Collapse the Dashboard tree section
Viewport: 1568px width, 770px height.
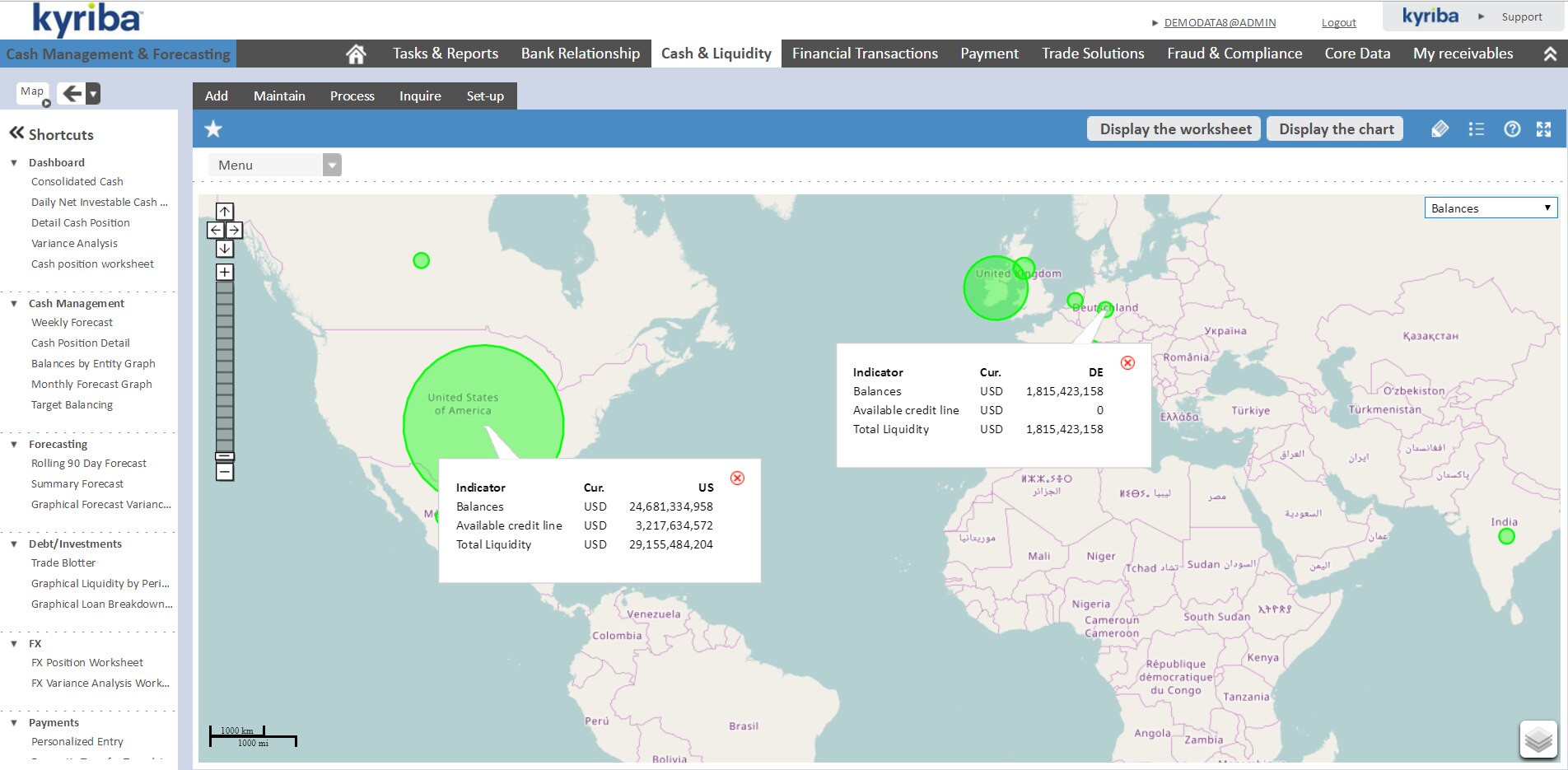pos(14,163)
